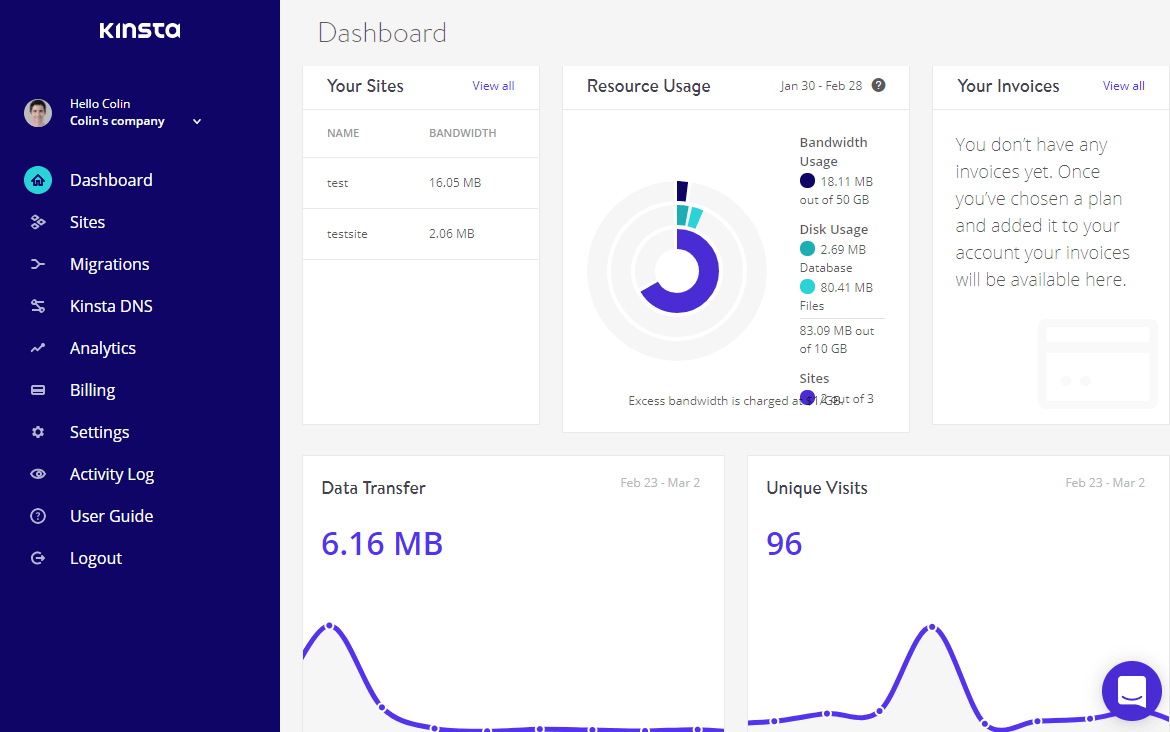
Task: Click the Kinsta logo
Action: (140, 30)
